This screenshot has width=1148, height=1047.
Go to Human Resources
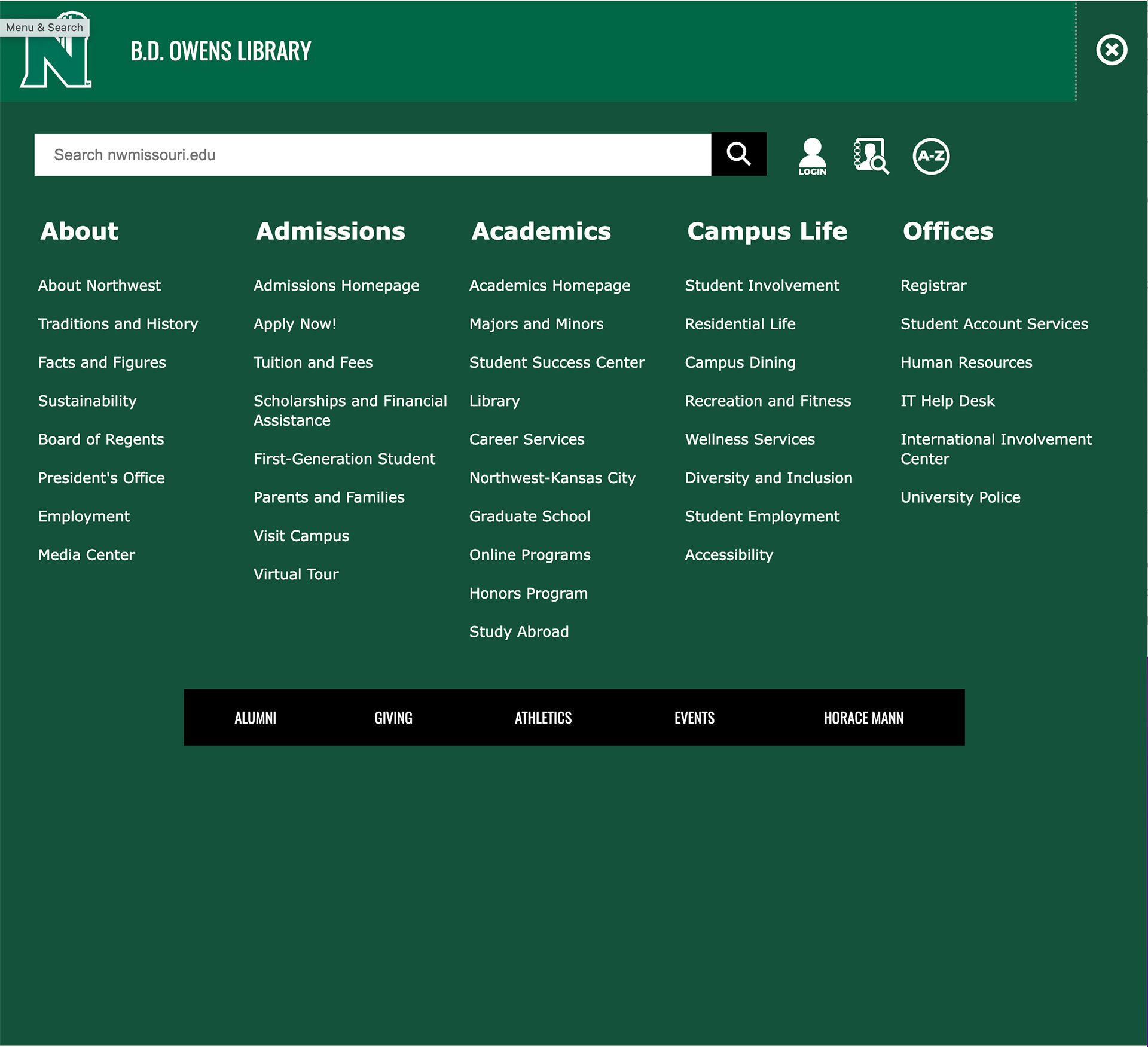tap(966, 362)
